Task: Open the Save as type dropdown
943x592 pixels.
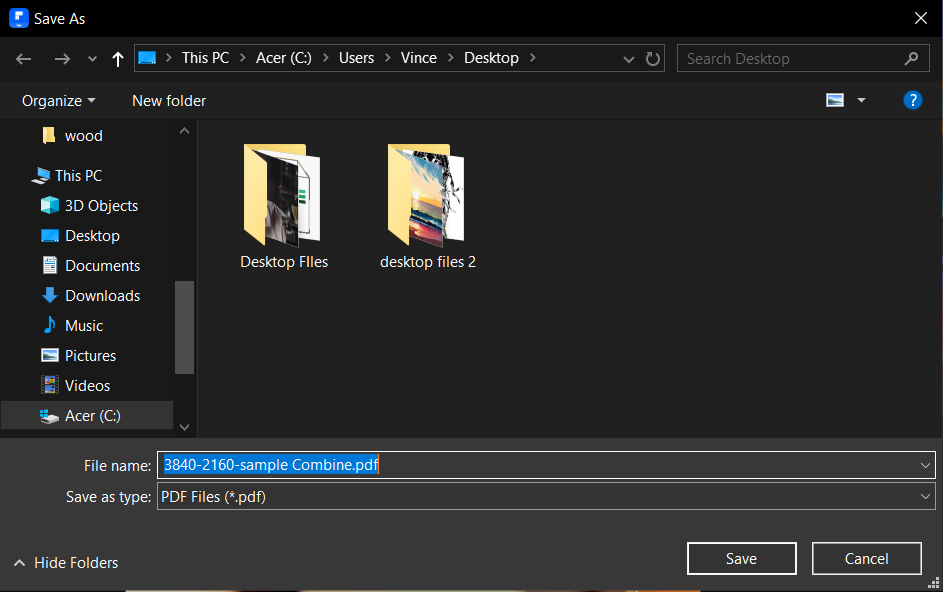Action: tap(925, 496)
